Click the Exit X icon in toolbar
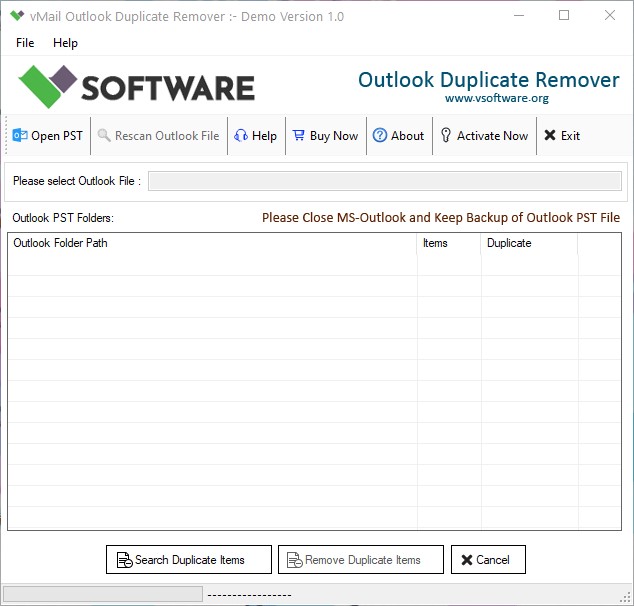 click(x=550, y=135)
